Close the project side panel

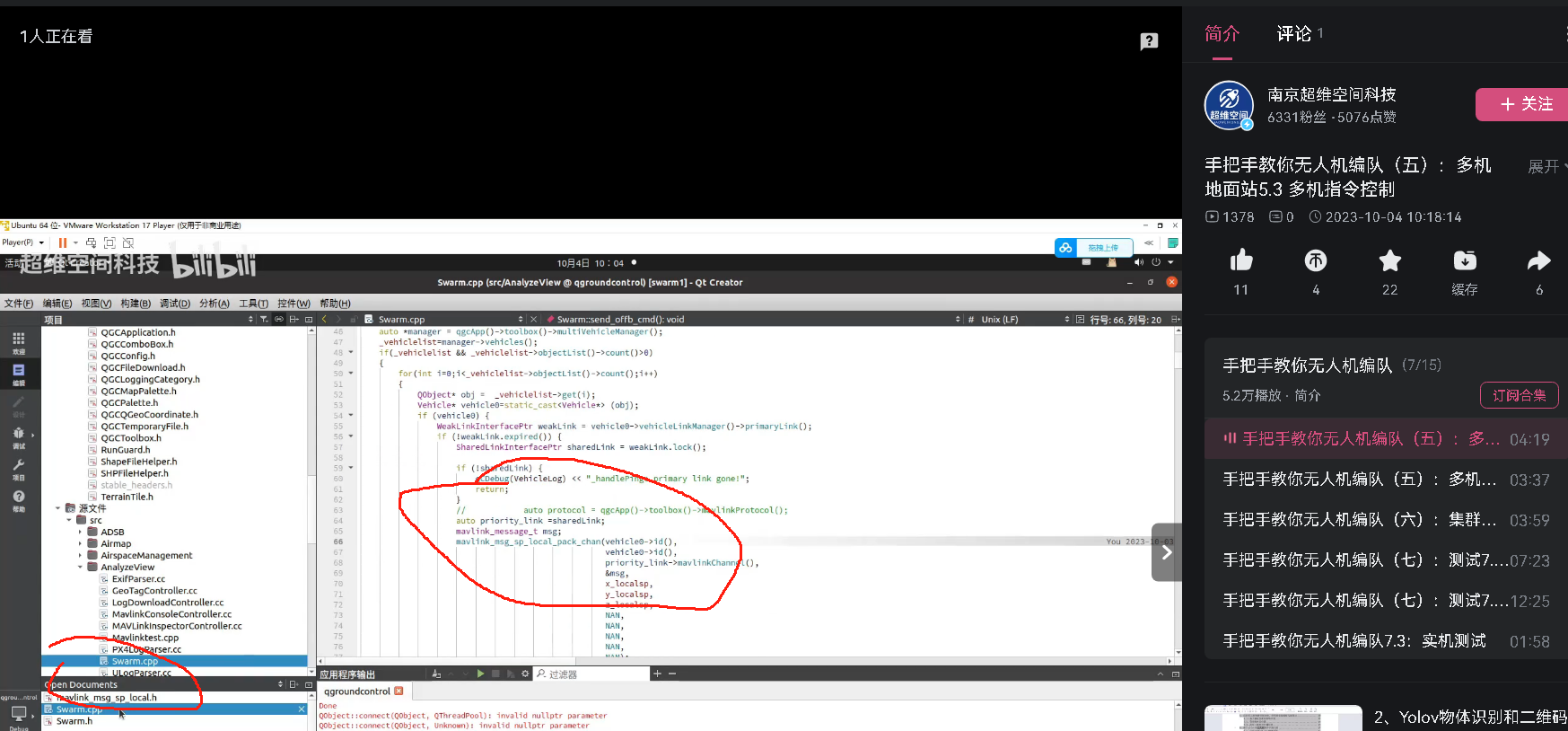click(309, 319)
